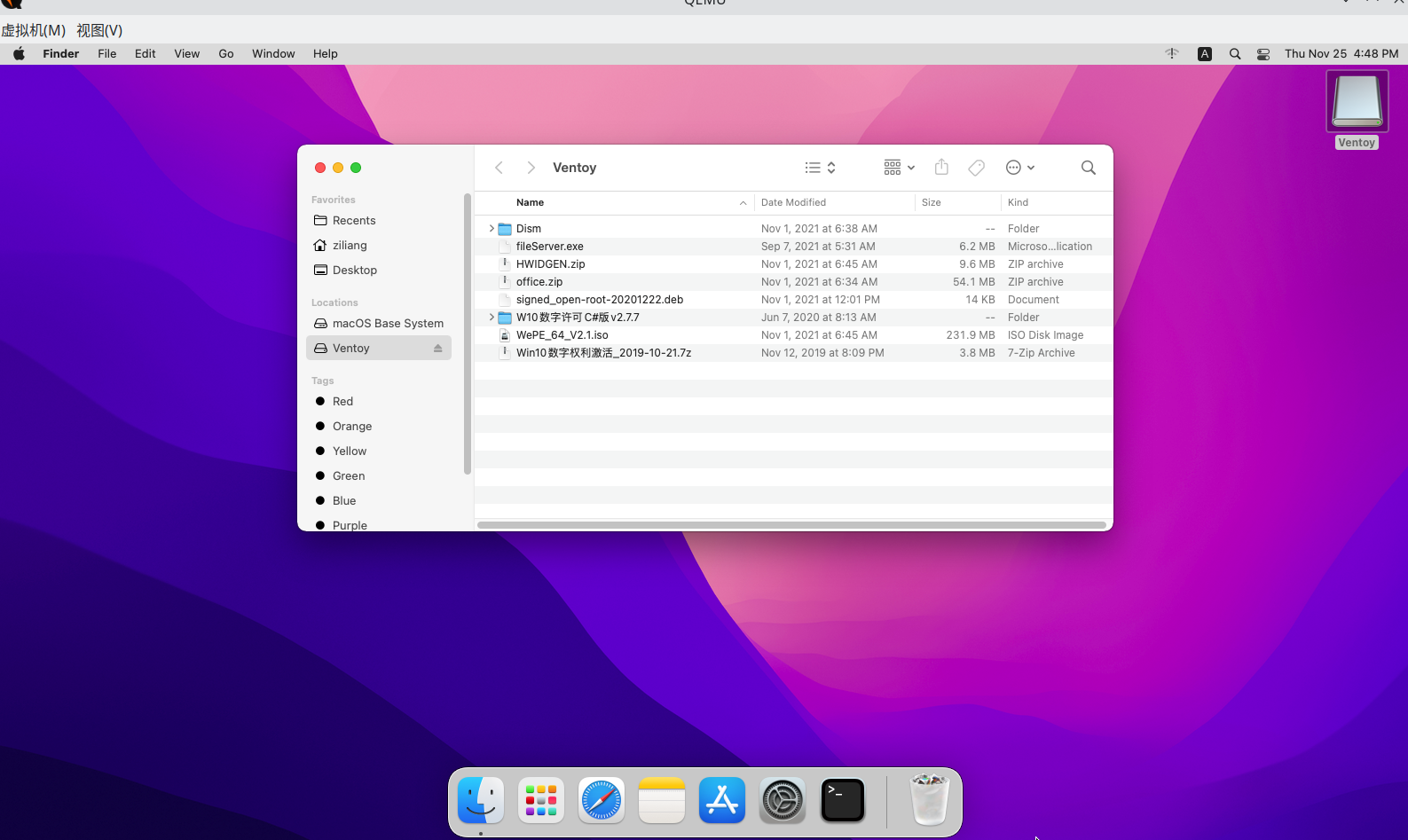This screenshot has height=840, width=1408.
Task: Open the Group By dropdown
Action: click(900, 168)
